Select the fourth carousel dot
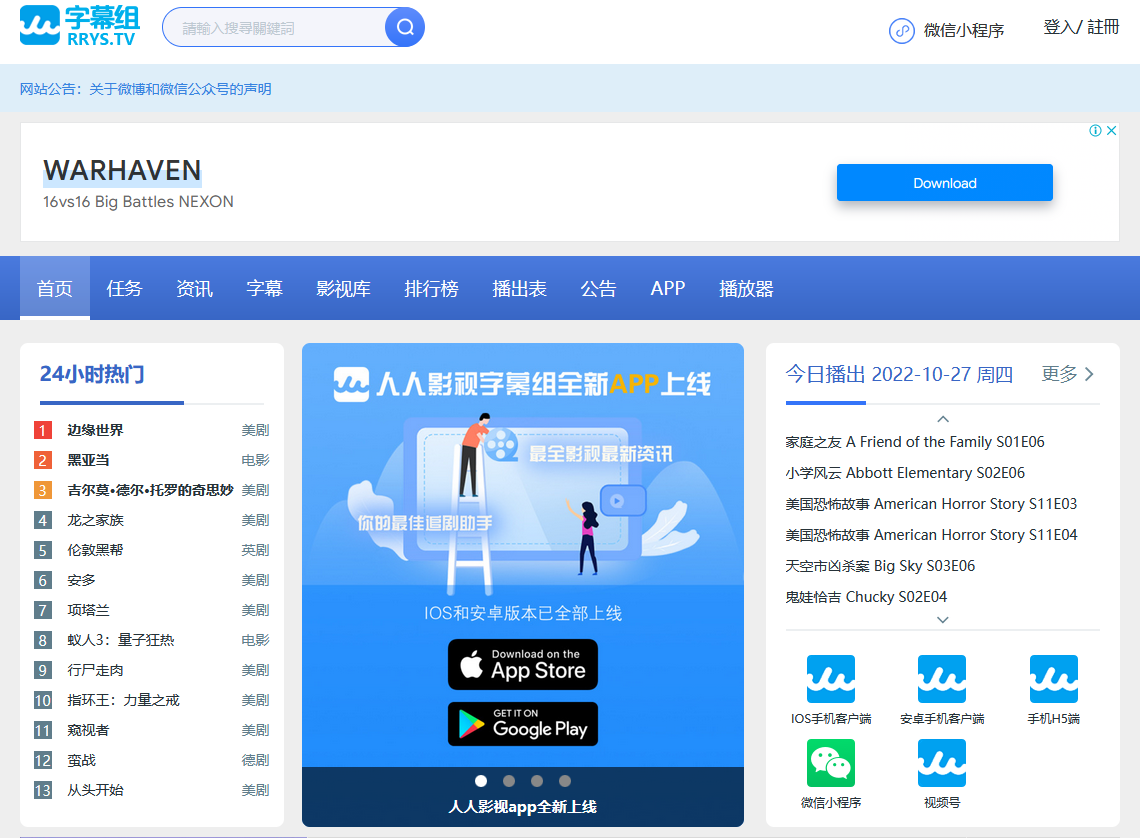Image resolution: width=1140 pixels, height=838 pixels. click(x=565, y=781)
